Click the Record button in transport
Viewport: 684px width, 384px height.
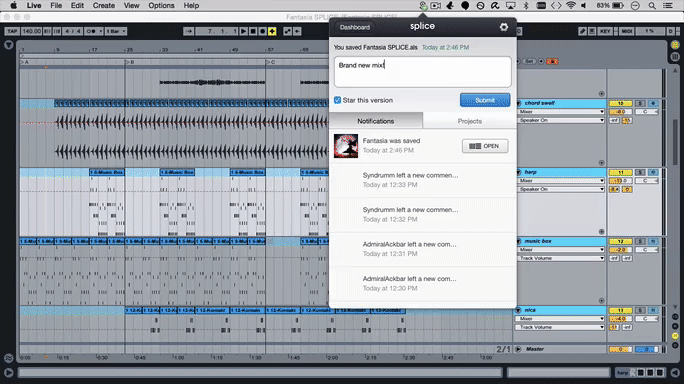(263, 31)
